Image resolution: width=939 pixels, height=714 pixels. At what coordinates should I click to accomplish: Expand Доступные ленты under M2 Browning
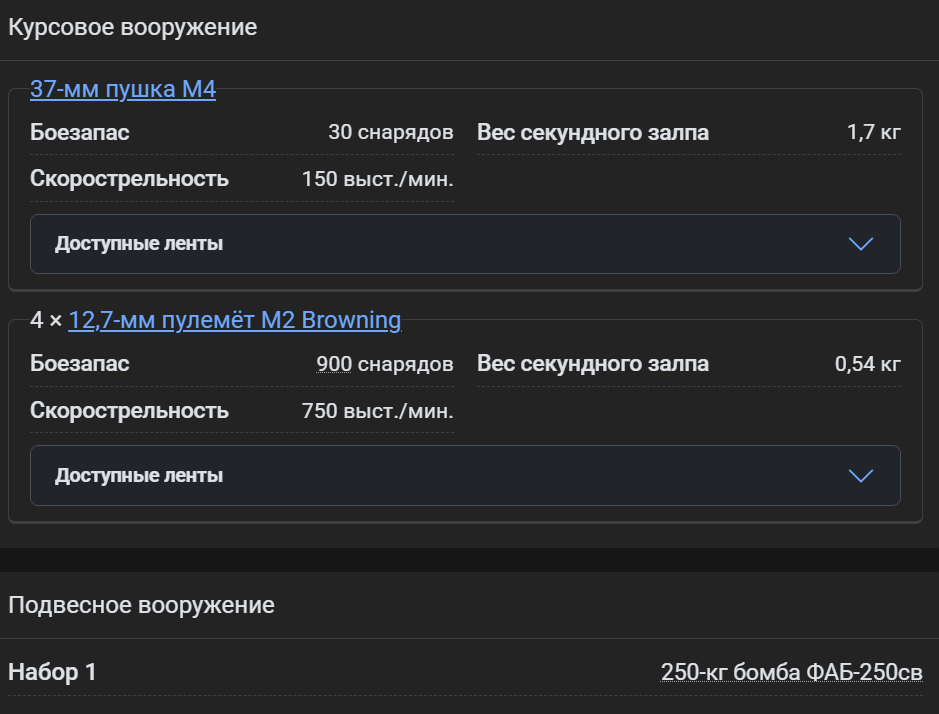coord(139,475)
